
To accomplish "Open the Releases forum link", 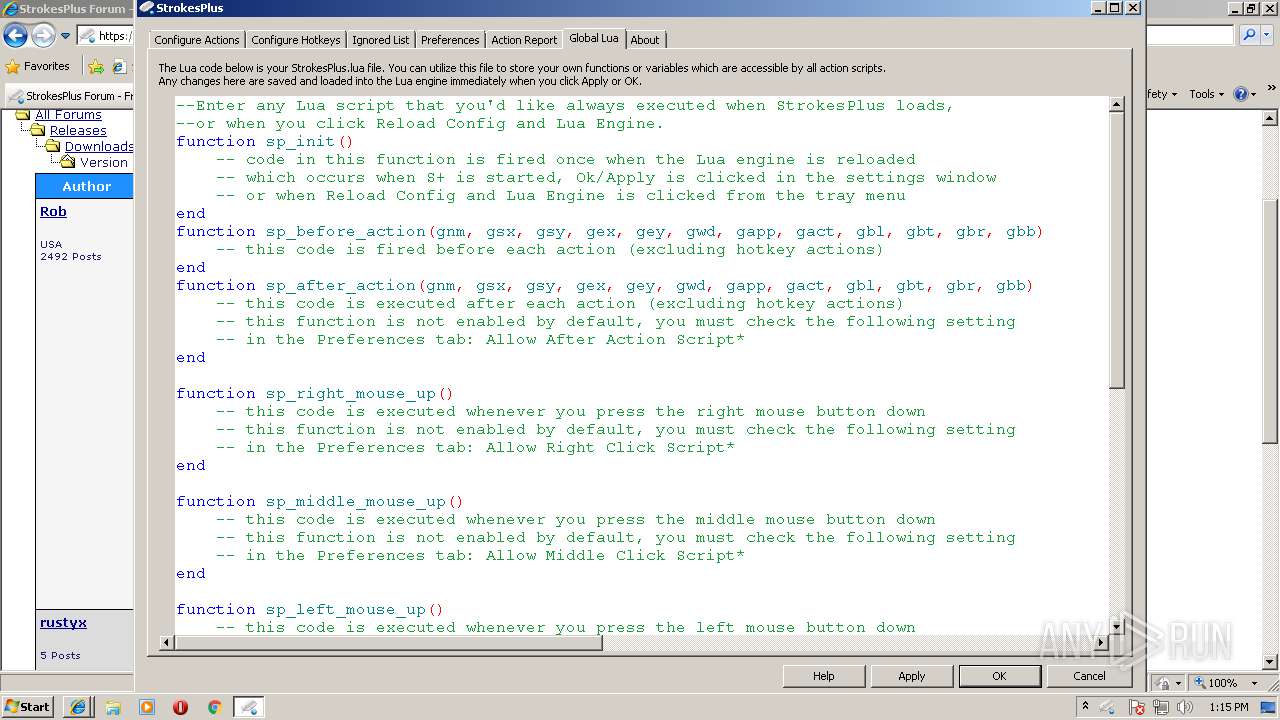I will click(x=78, y=131).
